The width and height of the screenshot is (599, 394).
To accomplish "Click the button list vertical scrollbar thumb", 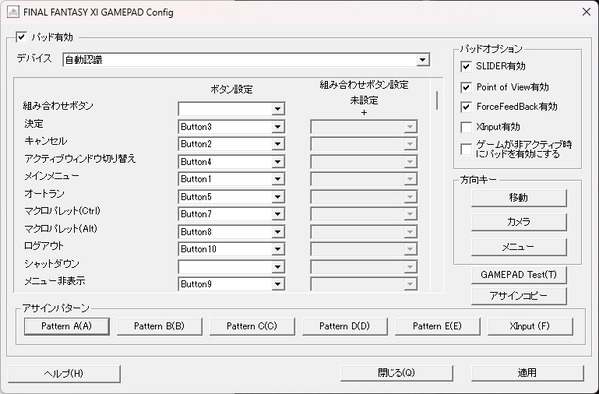I will [x=437, y=101].
